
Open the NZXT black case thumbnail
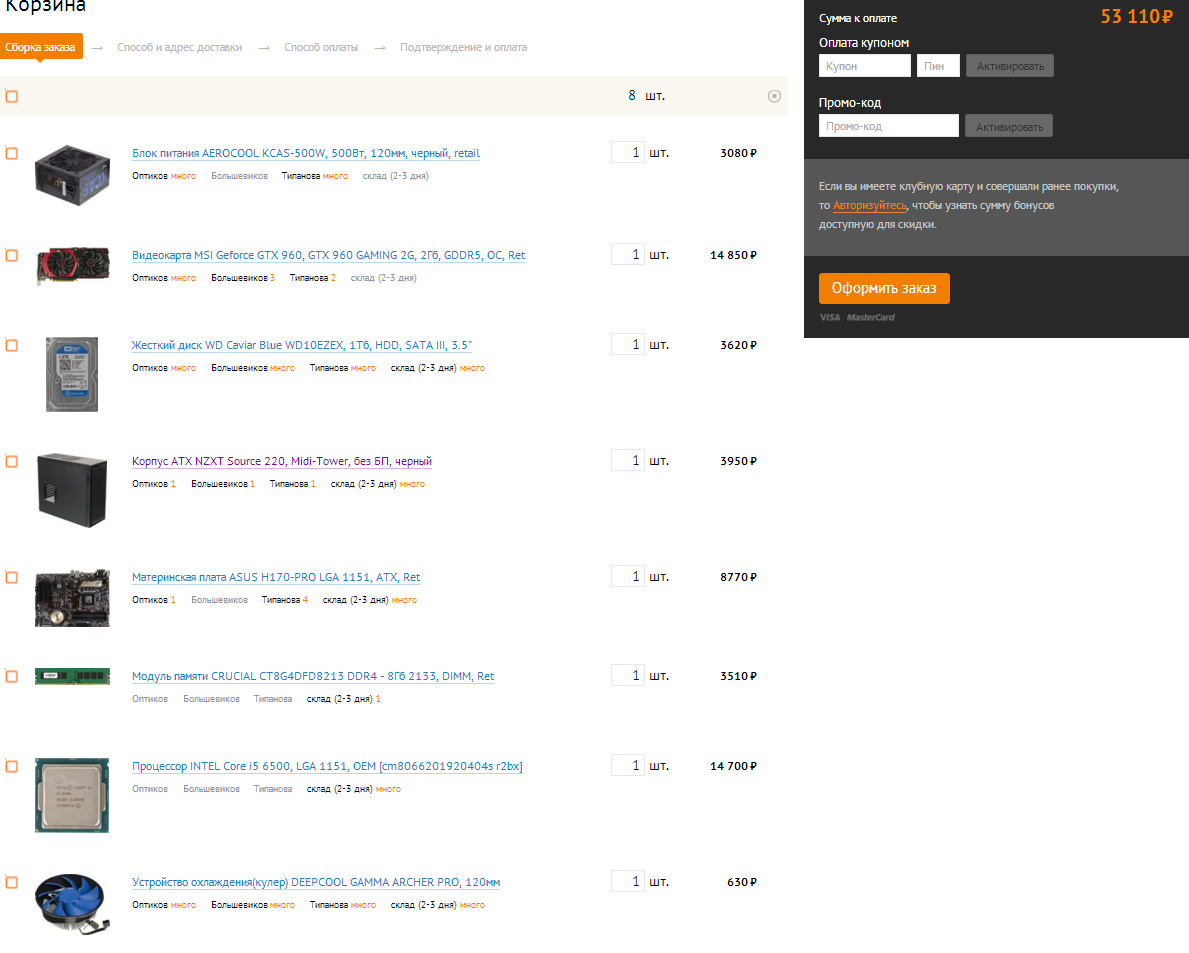click(72, 490)
